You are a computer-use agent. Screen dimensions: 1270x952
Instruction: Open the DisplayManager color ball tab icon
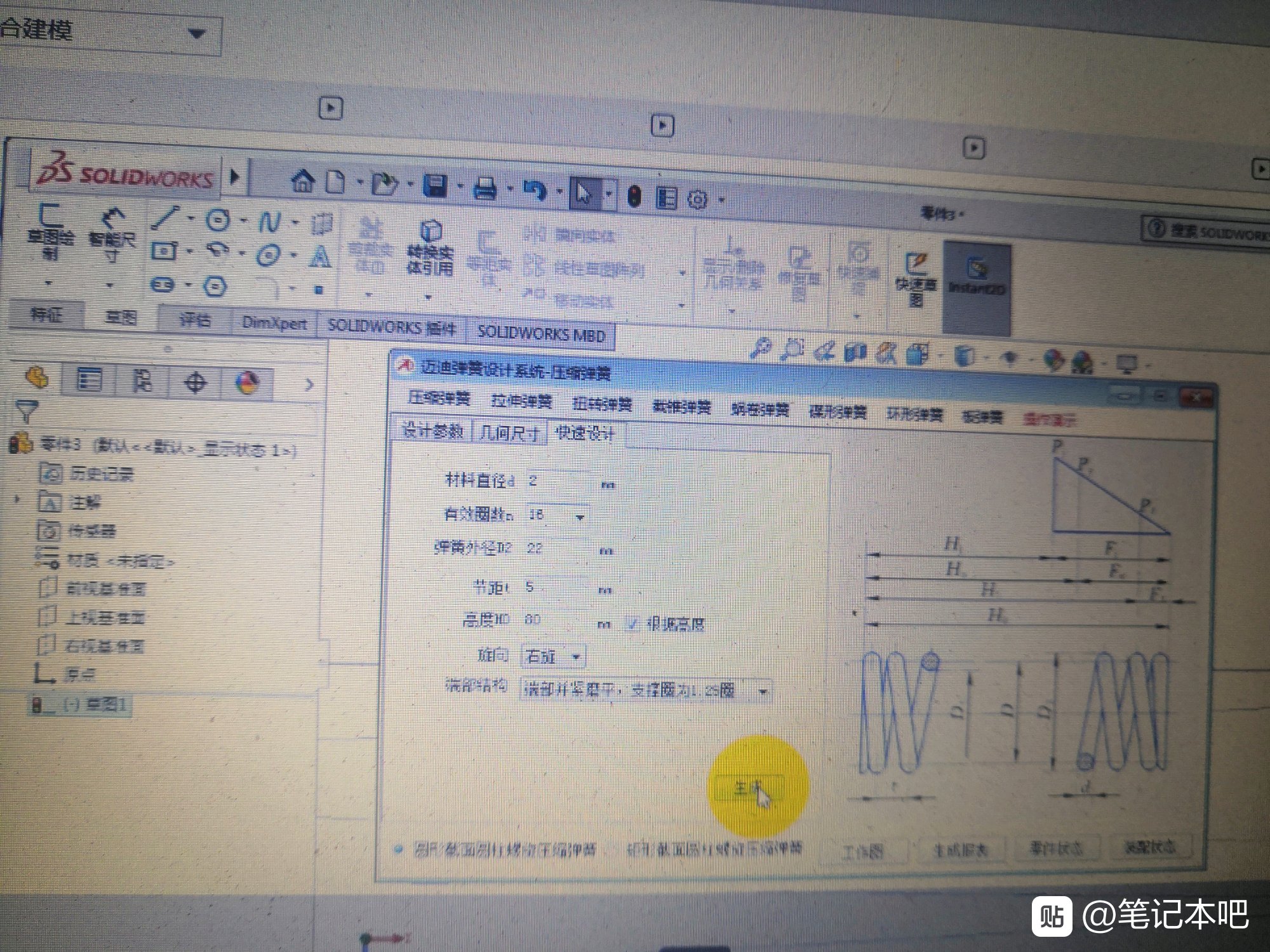[246, 383]
